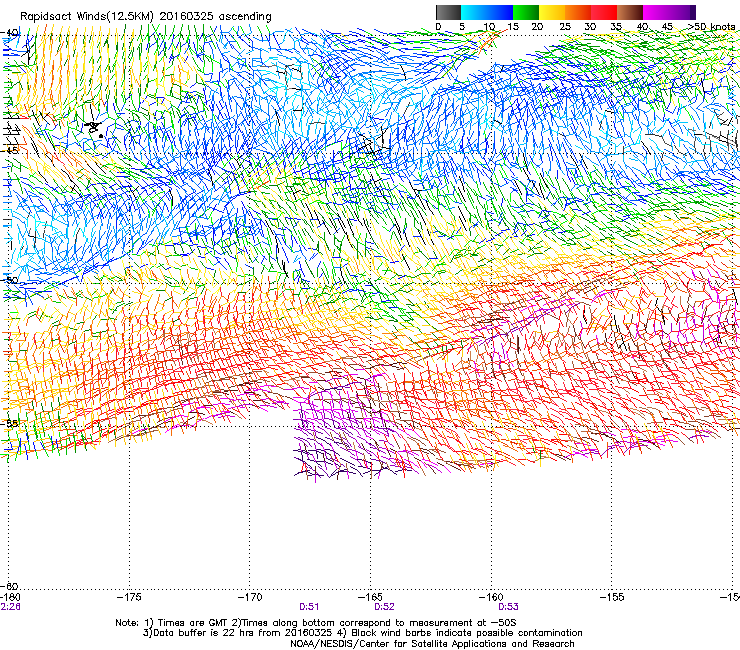Click the '-165' longitude axis label
This screenshot has height=650, width=740.
(370, 598)
